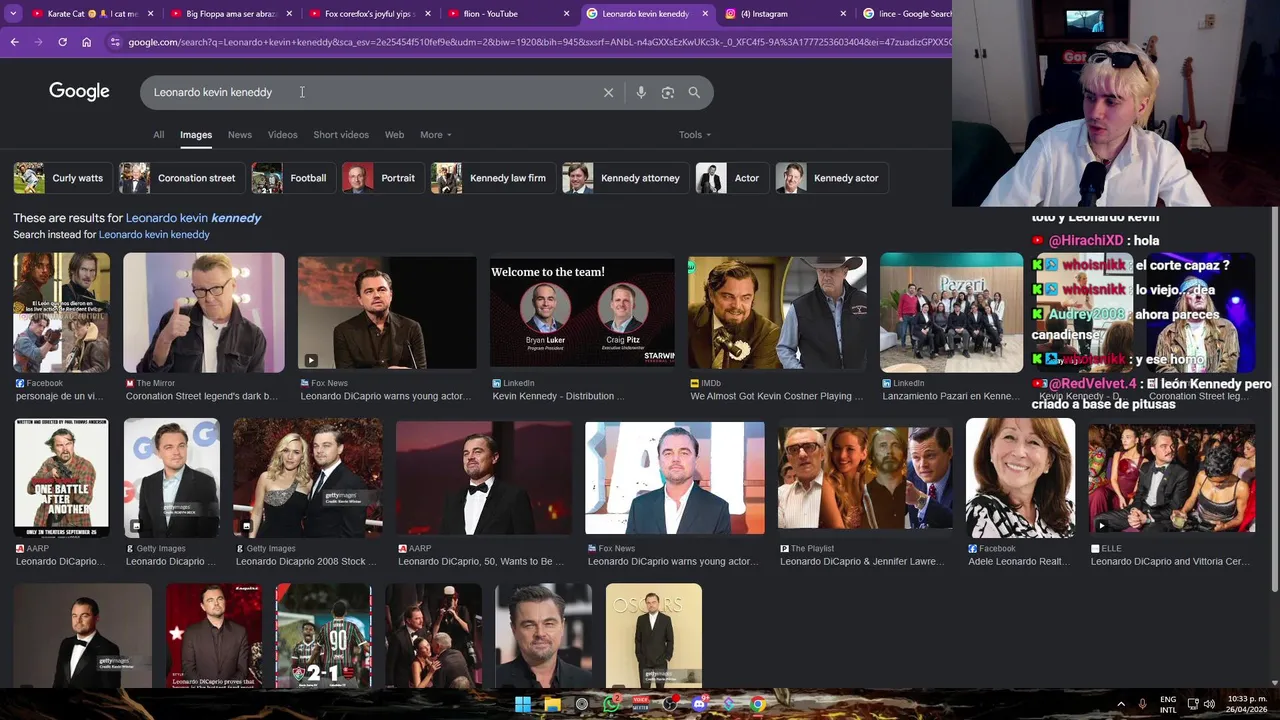Click the Google logo

tap(79, 91)
